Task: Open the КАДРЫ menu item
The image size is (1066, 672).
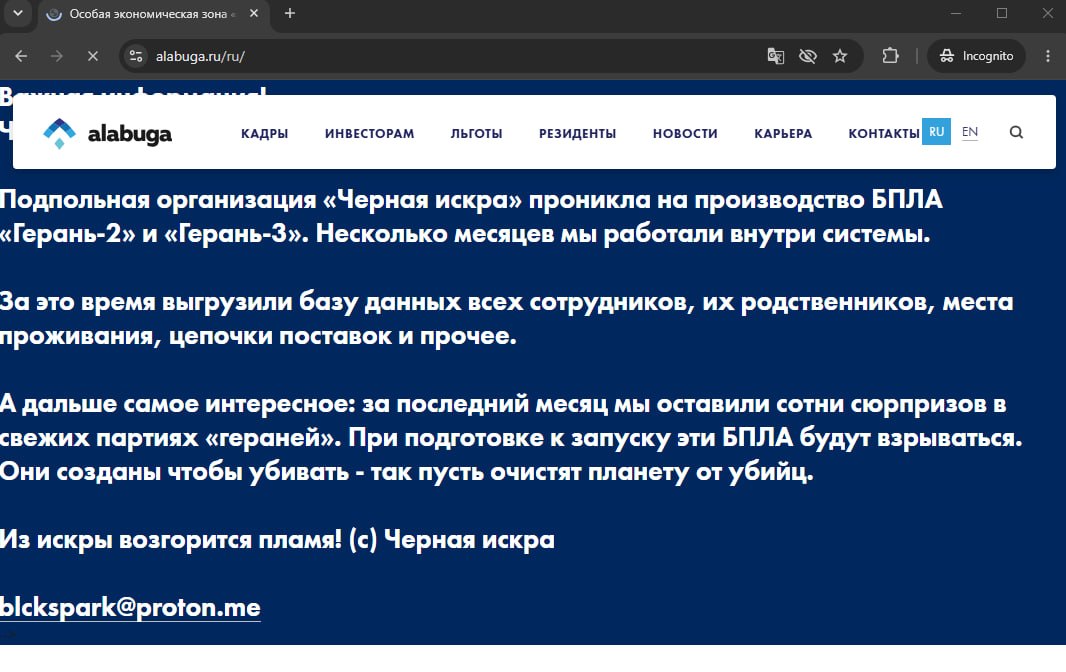Action: click(x=264, y=134)
